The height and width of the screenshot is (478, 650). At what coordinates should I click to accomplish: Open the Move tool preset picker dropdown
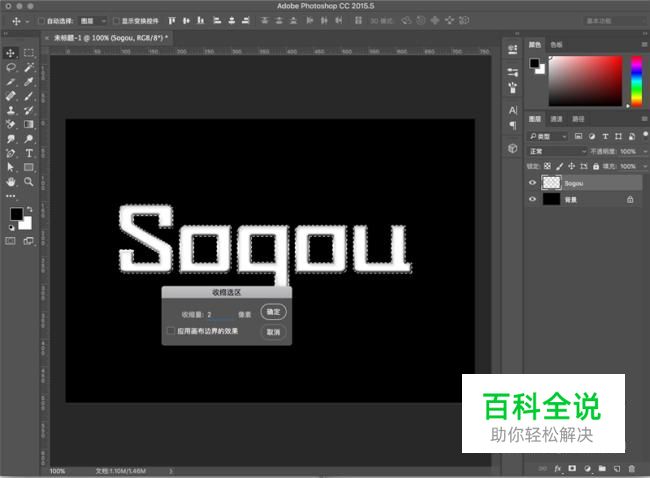[x=27, y=21]
